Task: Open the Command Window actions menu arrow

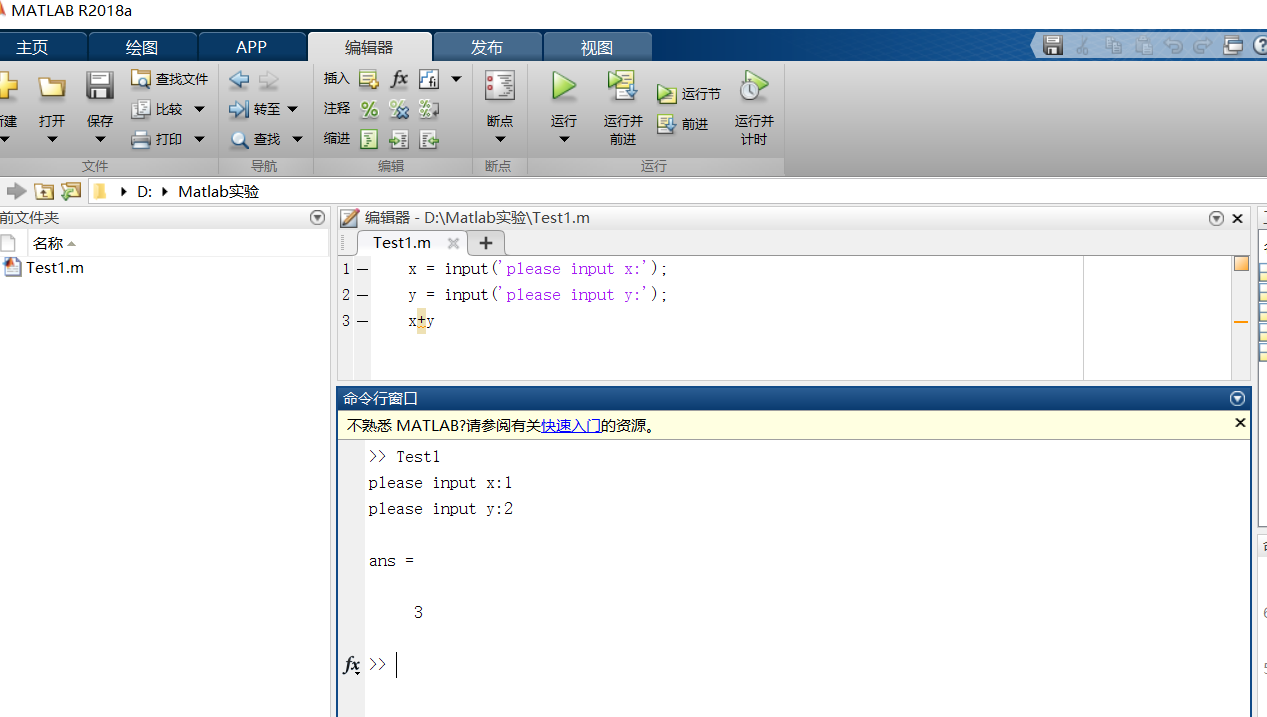Action: (1238, 398)
